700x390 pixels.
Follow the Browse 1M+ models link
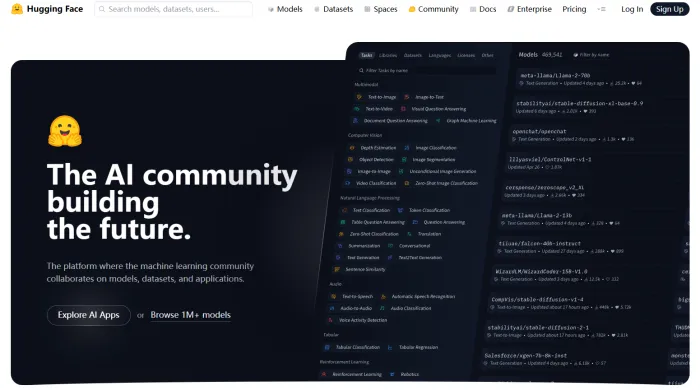click(191, 315)
